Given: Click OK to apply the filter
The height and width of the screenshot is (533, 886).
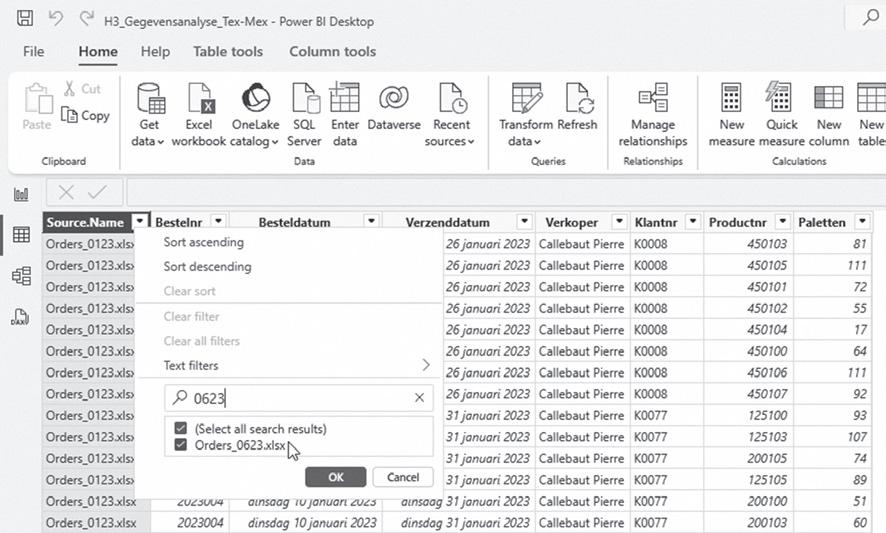Looking at the screenshot, I should coord(336,477).
